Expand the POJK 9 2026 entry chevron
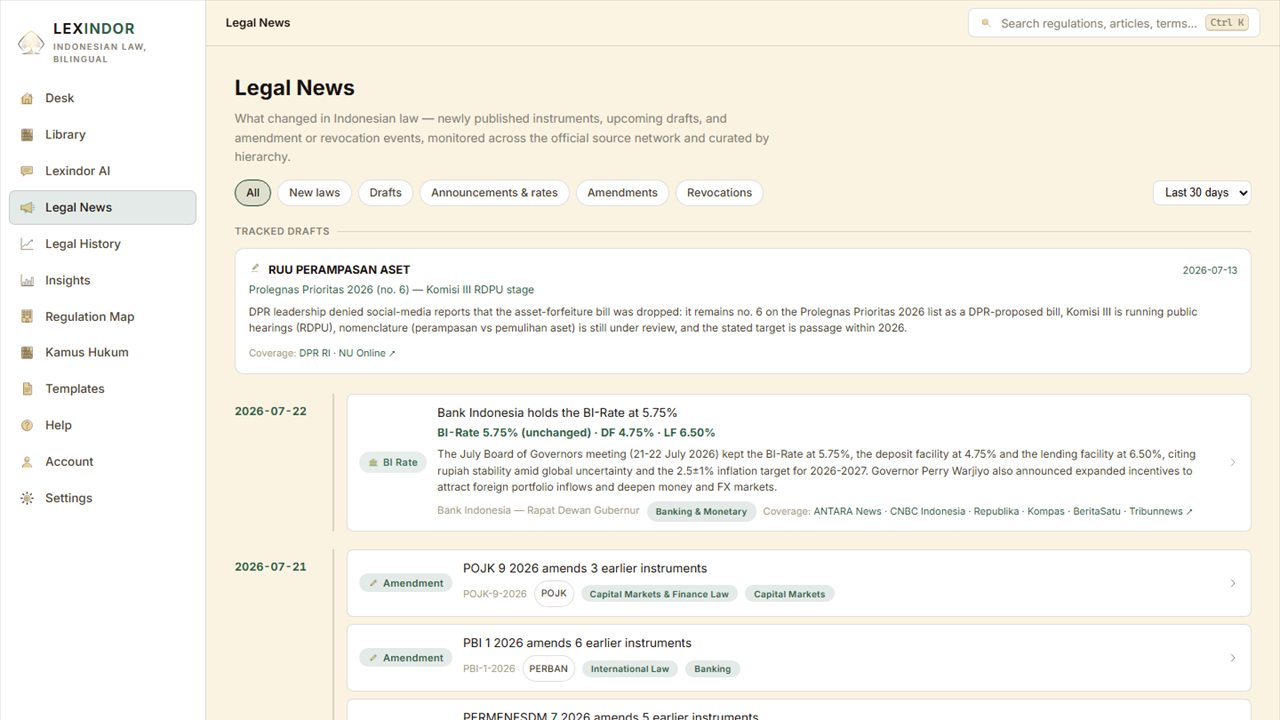 pos(1233,583)
